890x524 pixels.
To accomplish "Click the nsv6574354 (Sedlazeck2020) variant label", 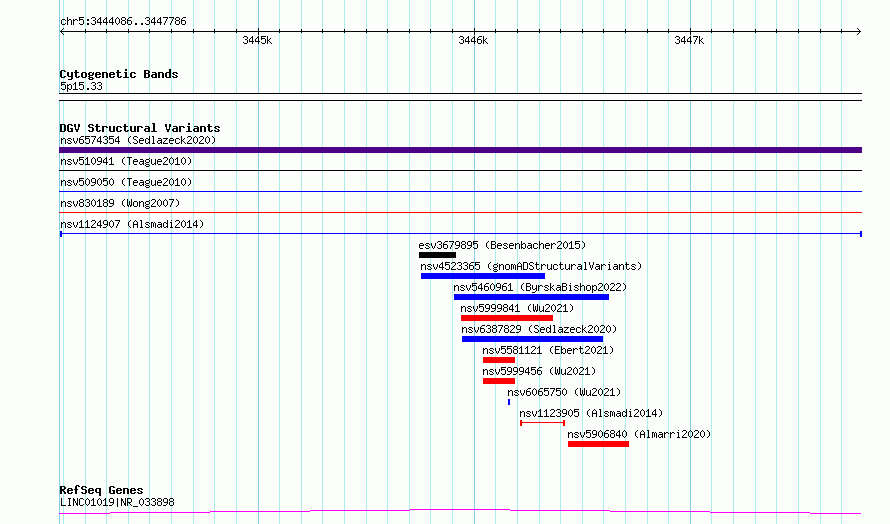I will (x=138, y=140).
